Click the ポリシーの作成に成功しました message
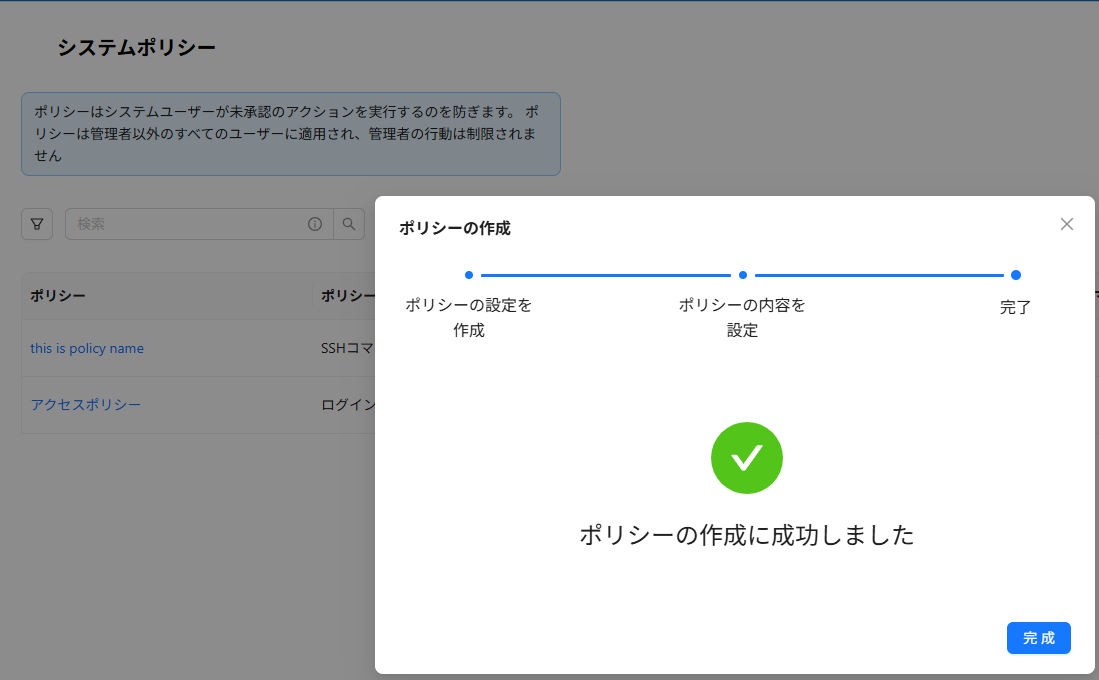This screenshot has width=1099, height=680. click(746, 535)
